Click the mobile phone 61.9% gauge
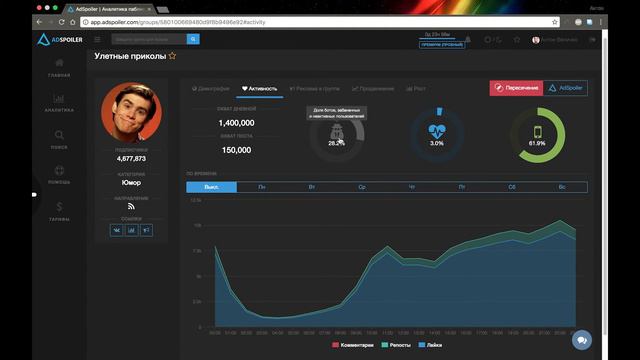 coord(537,135)
